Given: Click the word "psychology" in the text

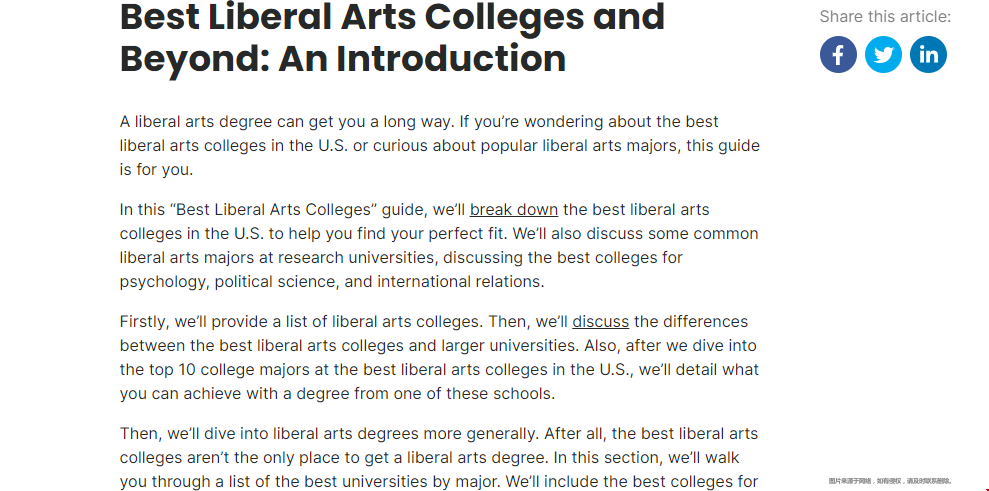Looking at the screenshot, I should click(x=163, y=282).
